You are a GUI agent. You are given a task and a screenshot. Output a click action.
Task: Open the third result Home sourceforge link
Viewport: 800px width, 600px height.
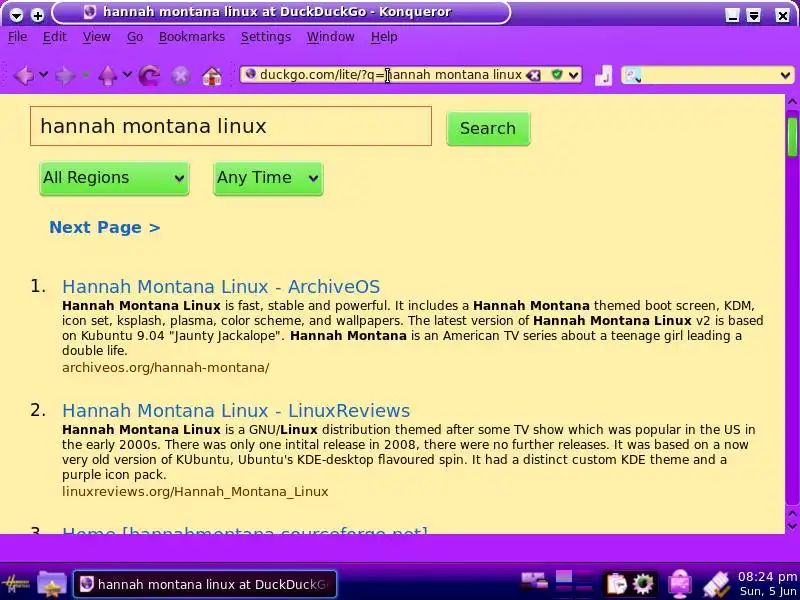click(245, 531)
